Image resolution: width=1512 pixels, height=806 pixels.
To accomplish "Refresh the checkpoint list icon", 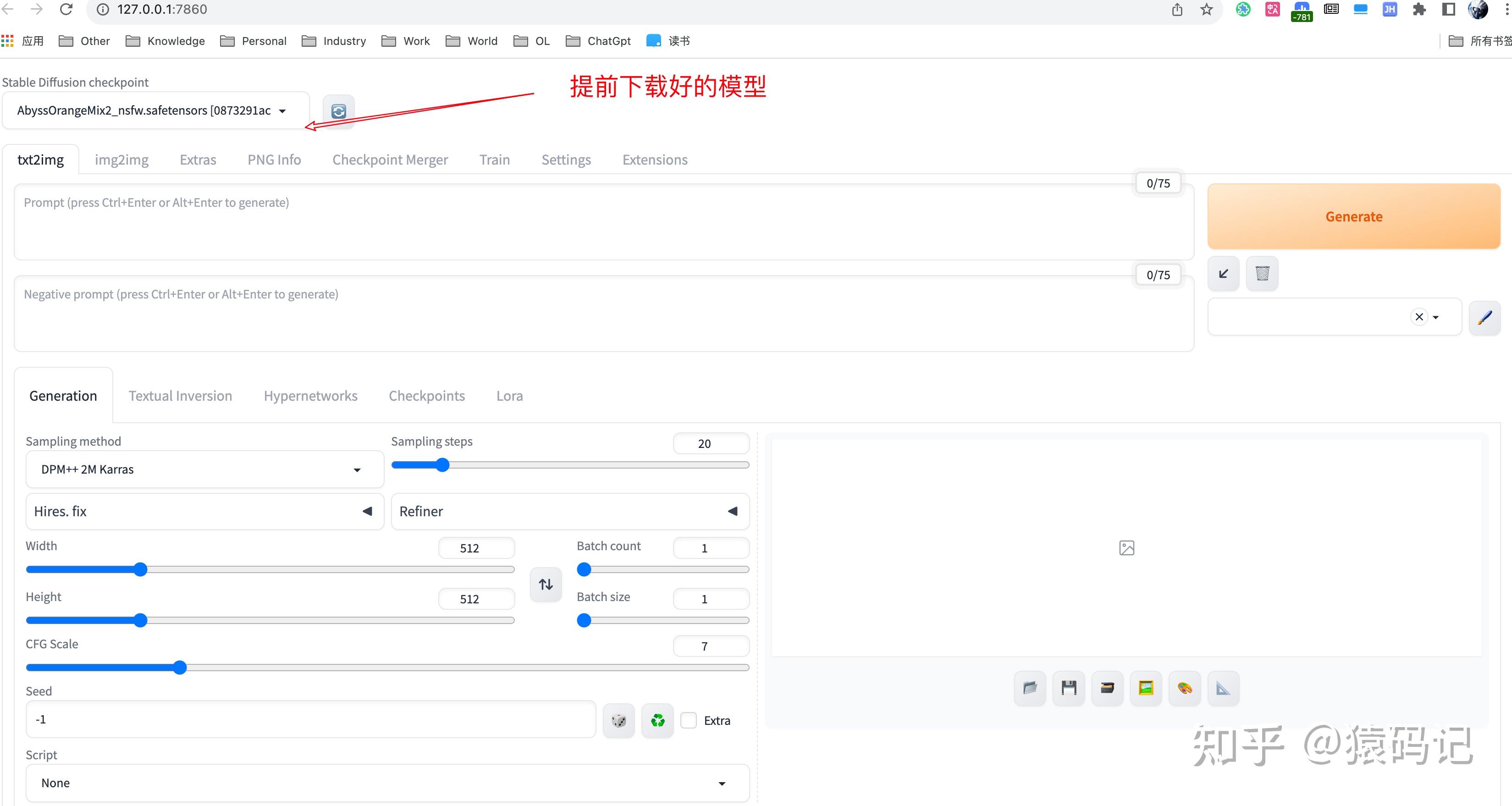I will pos(339,111).
